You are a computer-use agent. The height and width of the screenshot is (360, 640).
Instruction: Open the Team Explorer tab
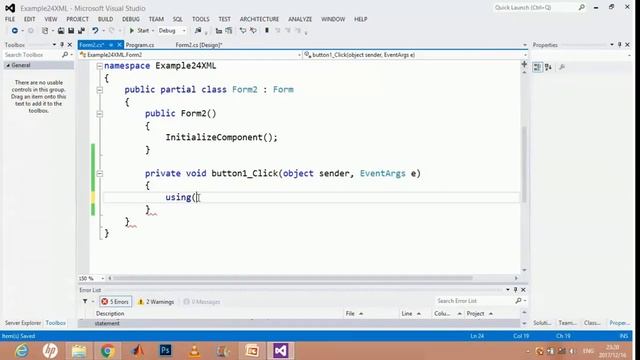pos(567,323)
